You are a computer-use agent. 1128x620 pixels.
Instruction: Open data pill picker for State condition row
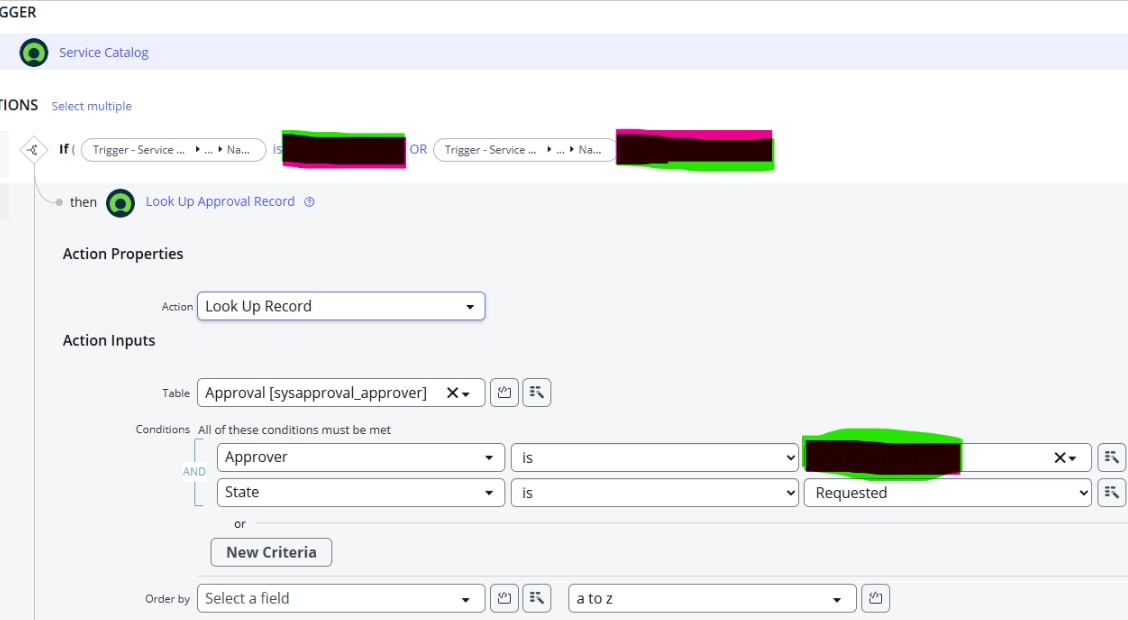1111,492
